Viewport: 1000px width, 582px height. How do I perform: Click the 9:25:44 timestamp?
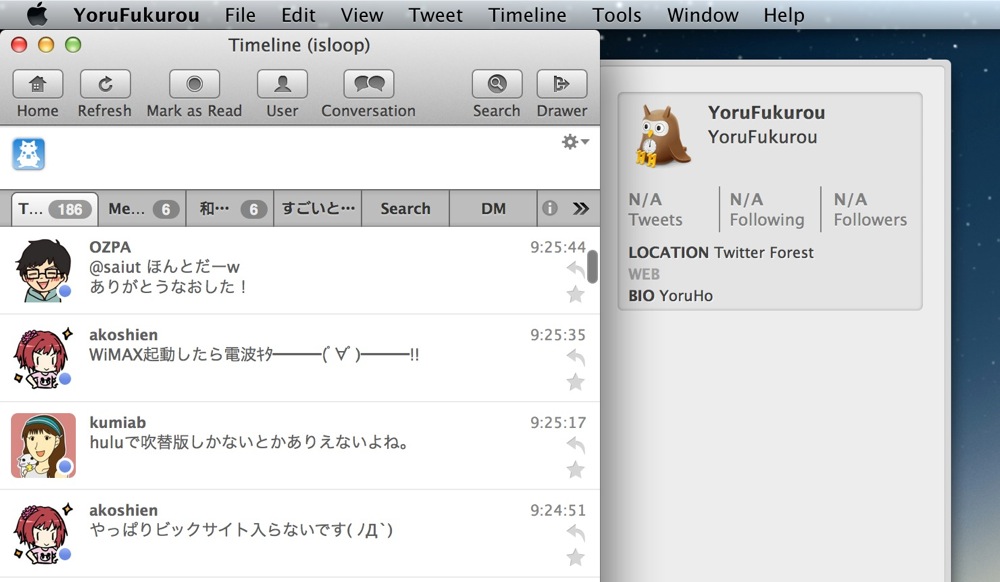coord(558,247)
